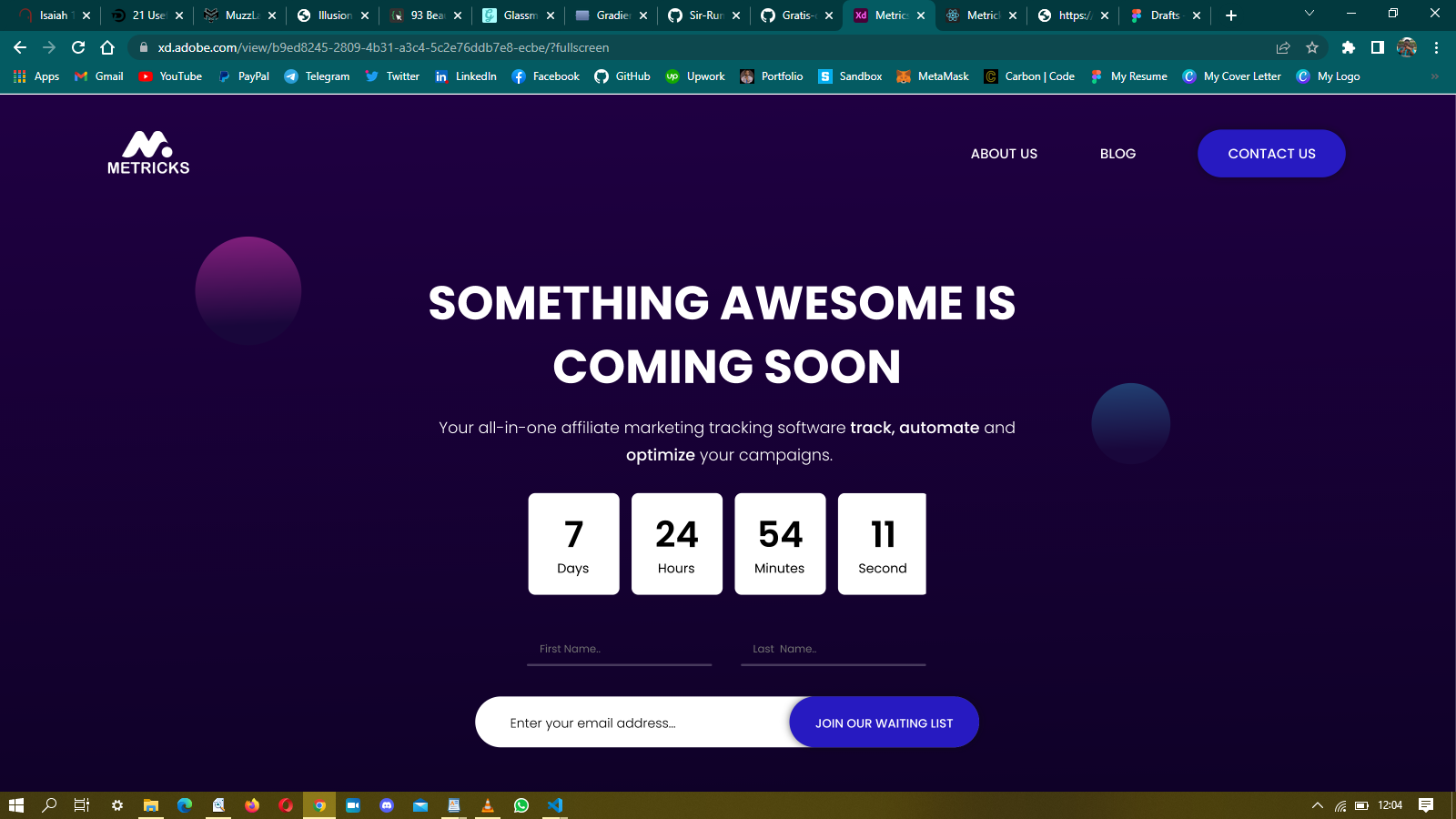Screen dimensions: 1456x819
Task: Open the browser extensions puzzle icon
Action: pyautogui.click(x=1349, y=47)
